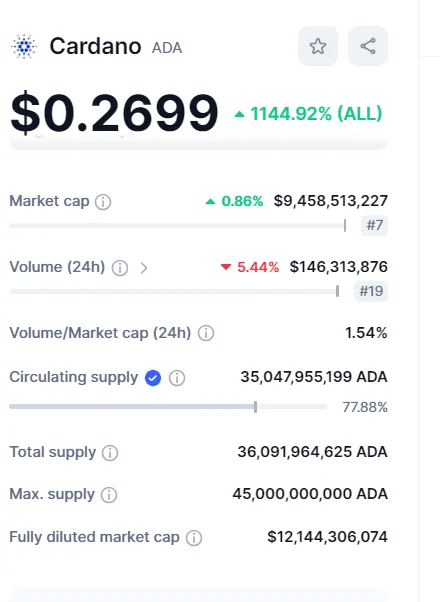Screen dimensions: 440x602
Task: Open the Total supply info icon
Action: [x=110, y=453]
